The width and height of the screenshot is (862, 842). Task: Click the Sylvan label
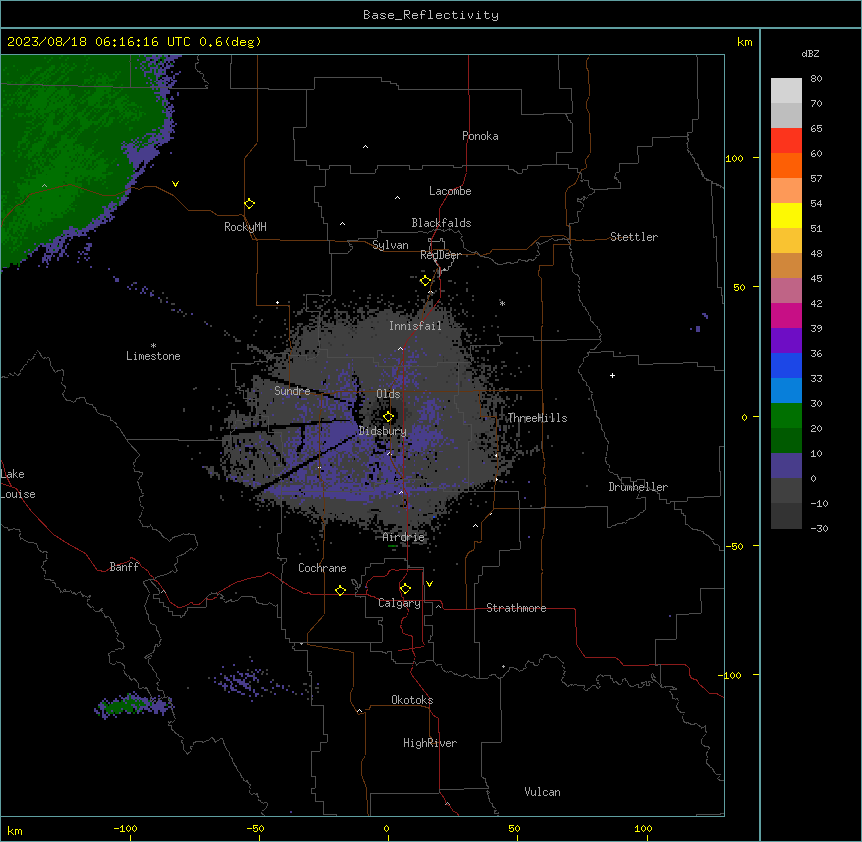pyautogui.click(x=390, y=245)
